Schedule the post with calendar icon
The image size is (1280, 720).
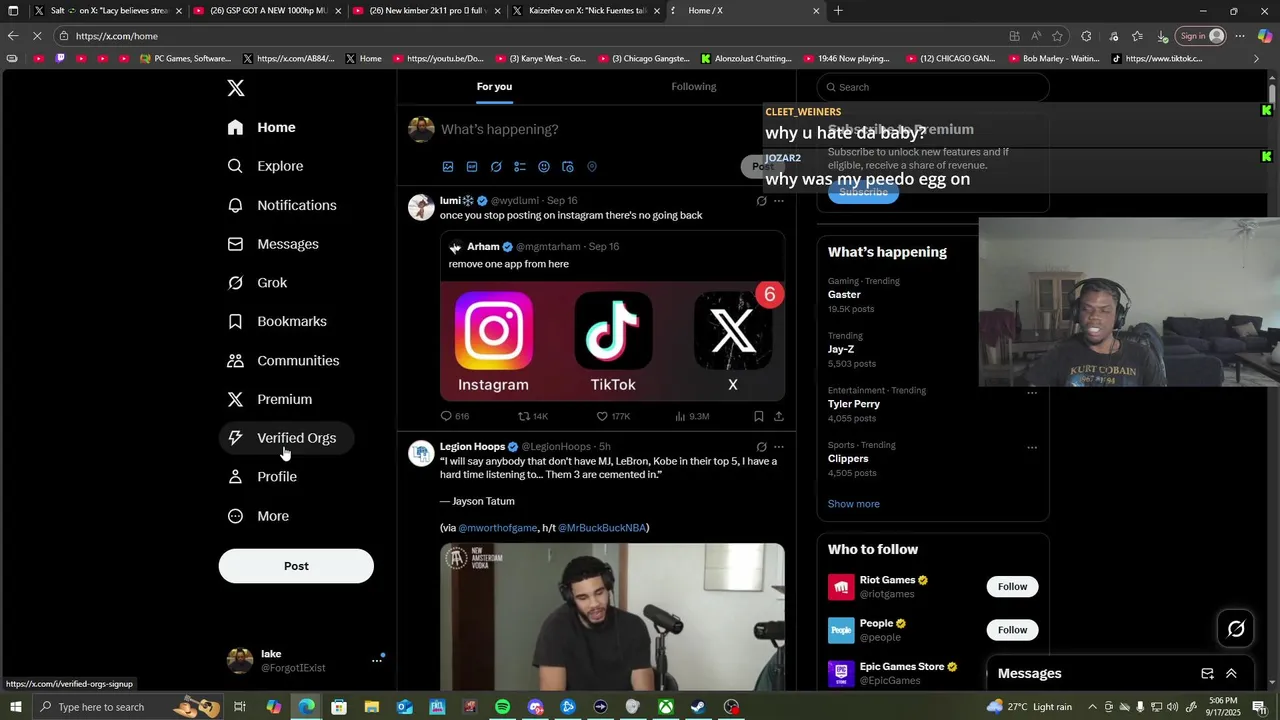coord(568,167)
